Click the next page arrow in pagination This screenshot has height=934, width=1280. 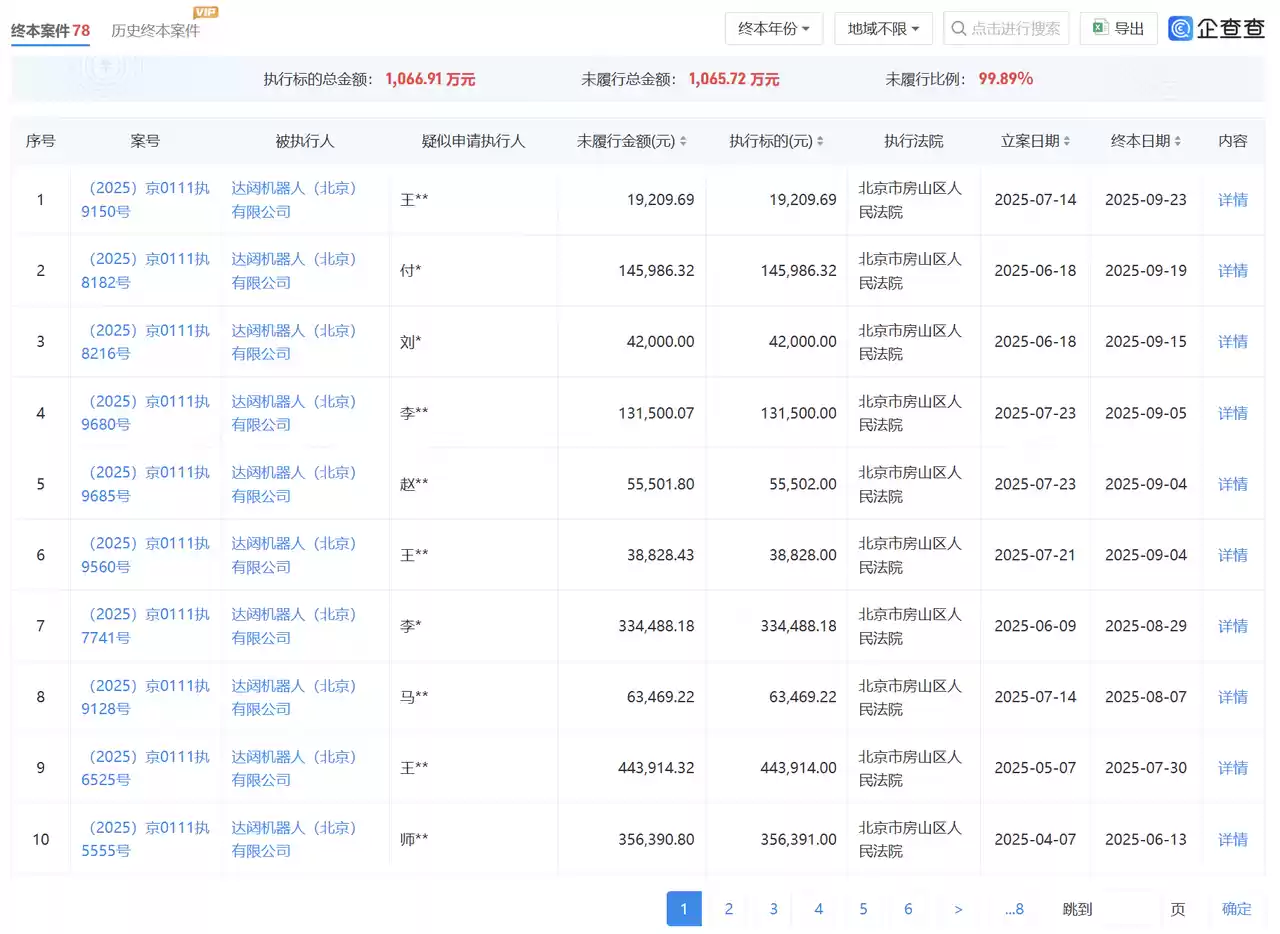pos(958,909)
